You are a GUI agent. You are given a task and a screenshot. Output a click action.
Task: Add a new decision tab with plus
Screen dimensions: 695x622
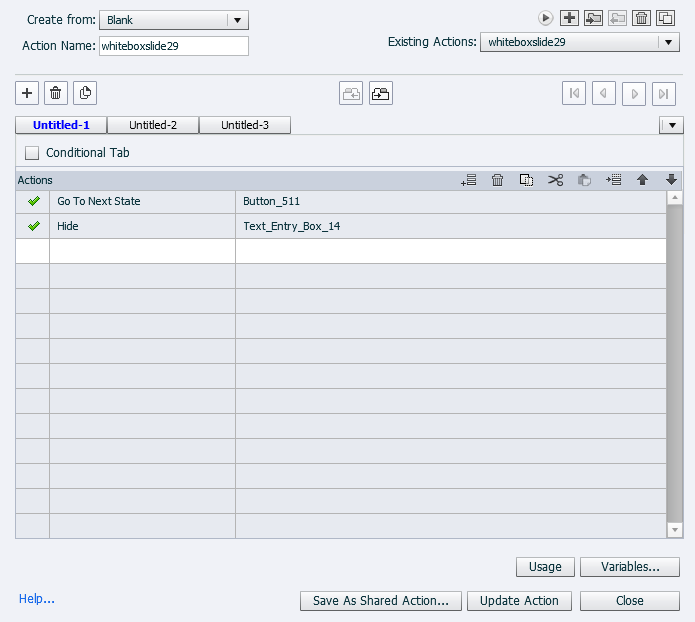pos(27,93)
